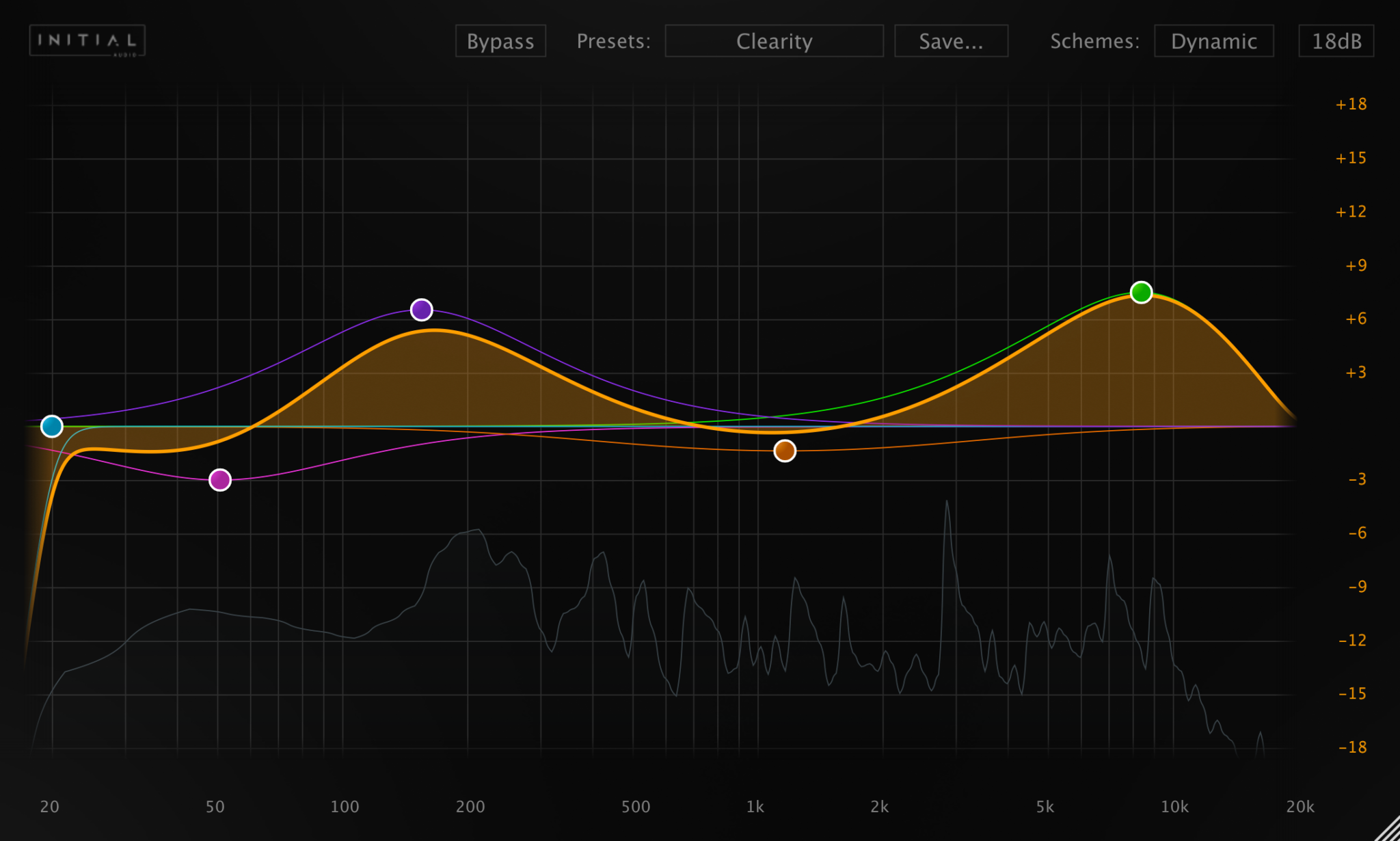1400x841 pixels.
Task: Click the Schemes label
Action: 1094,41
